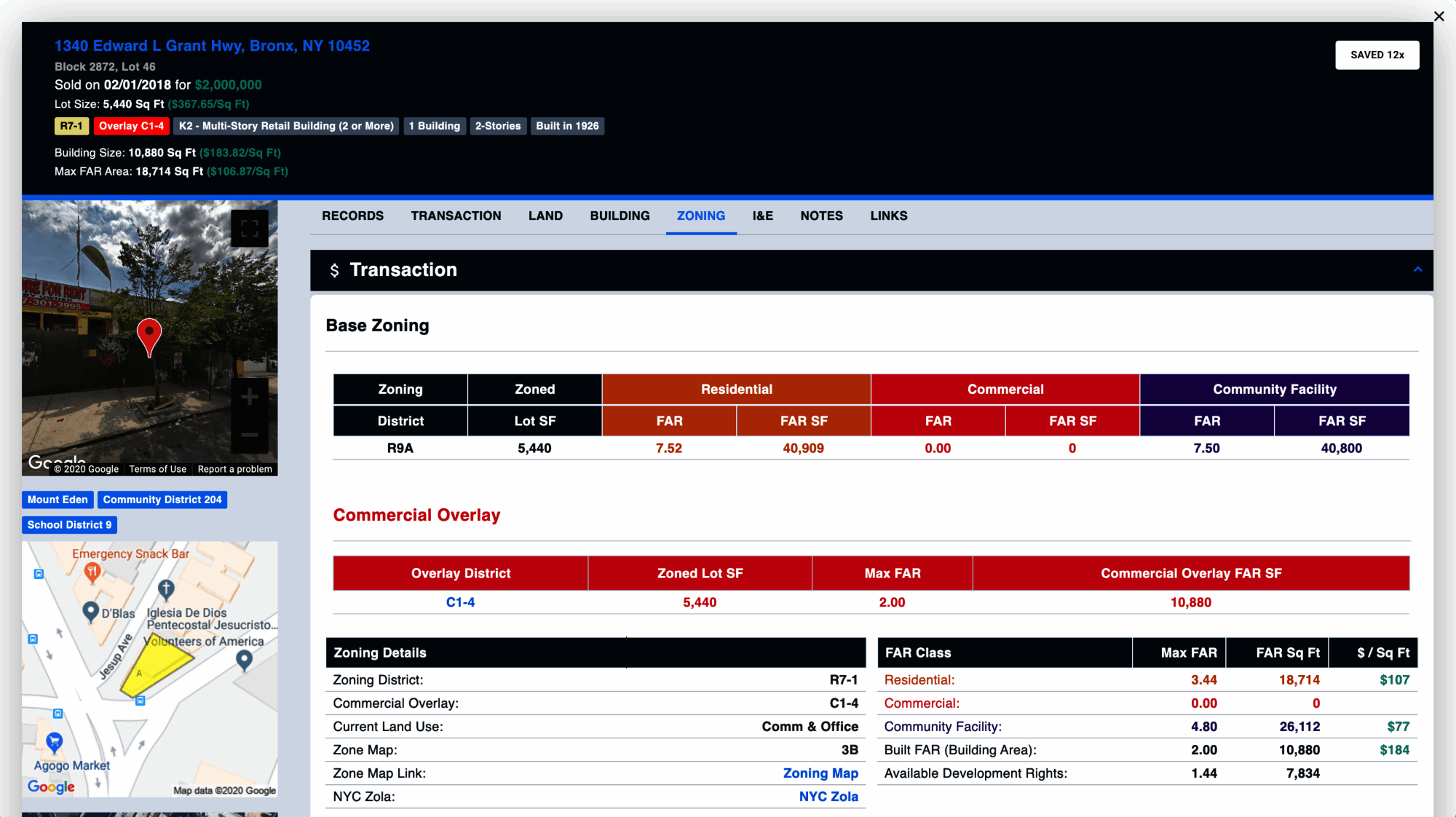The height and width of the screenshot is (817, 1456).
Task: Click the red street view location pin
Action: tap(149, 335)
